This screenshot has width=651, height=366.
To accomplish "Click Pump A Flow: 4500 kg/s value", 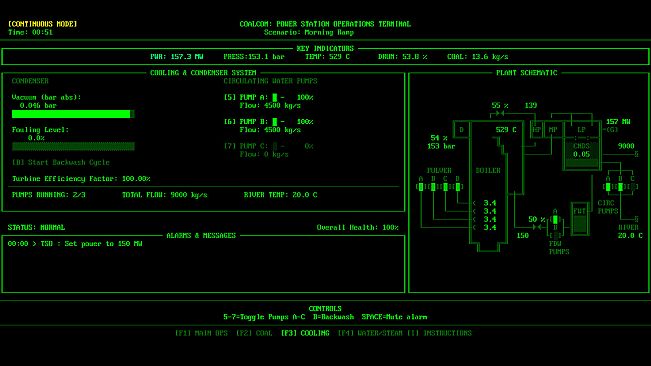I will pos(270,106).
